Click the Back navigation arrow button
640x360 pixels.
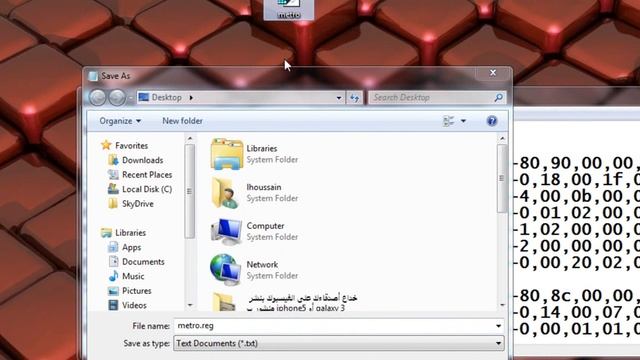(x=98, y=98)
